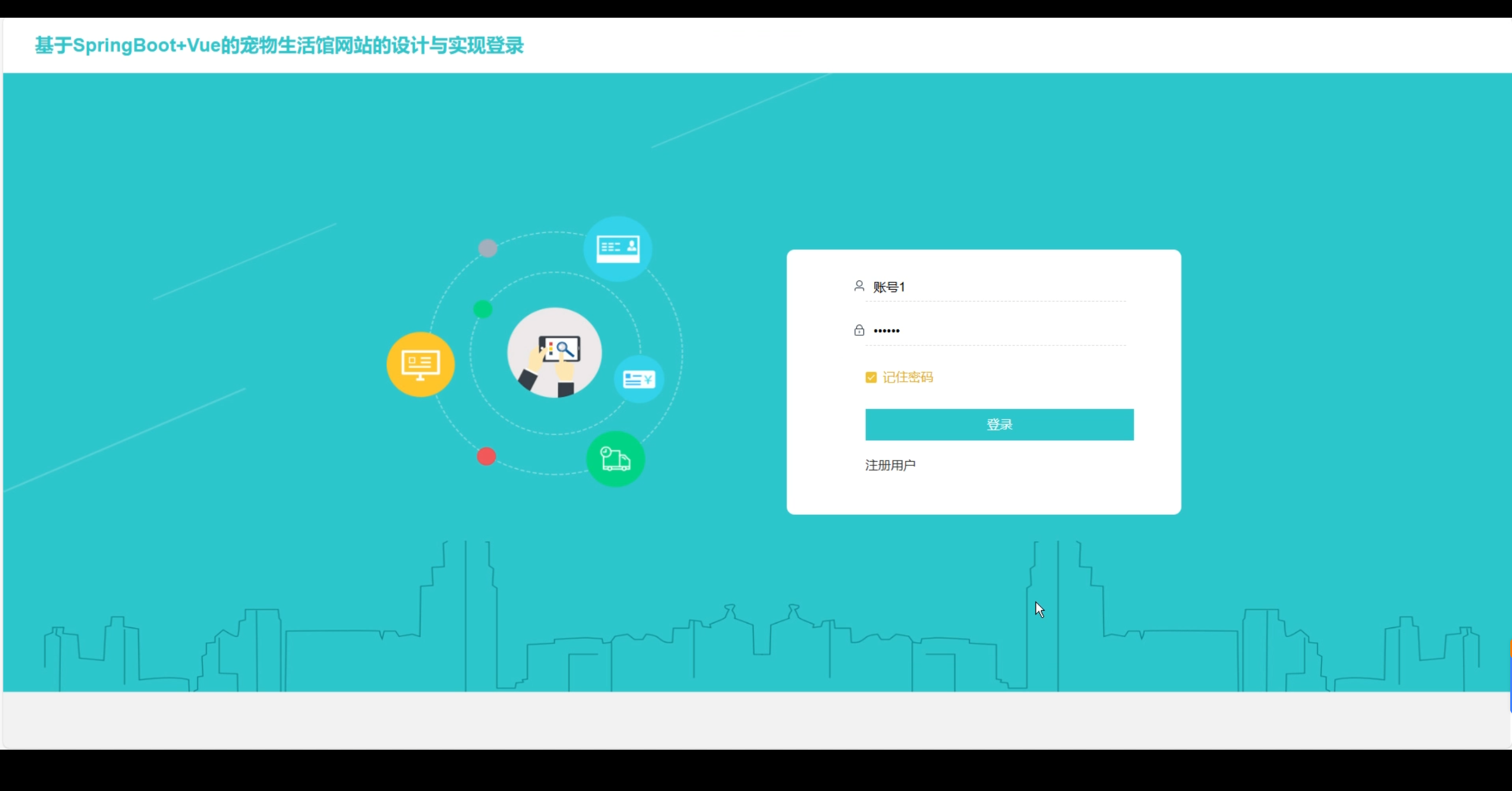Click the yellow monitor circle icon
Viewport: 1512px width, 791px height.
421,364
